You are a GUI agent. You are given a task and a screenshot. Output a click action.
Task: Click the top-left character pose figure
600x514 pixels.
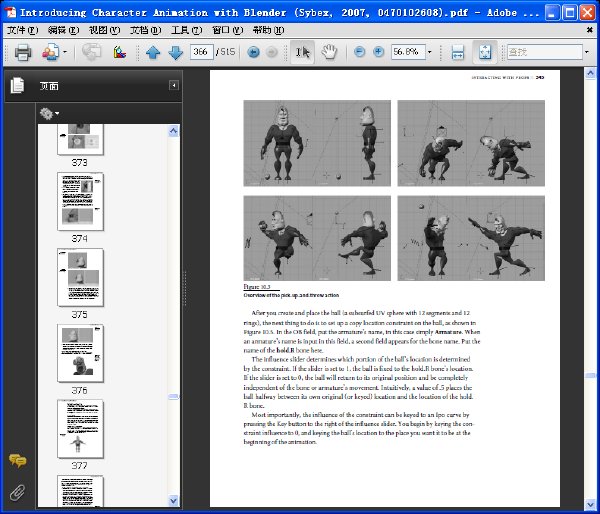[317, 143]
